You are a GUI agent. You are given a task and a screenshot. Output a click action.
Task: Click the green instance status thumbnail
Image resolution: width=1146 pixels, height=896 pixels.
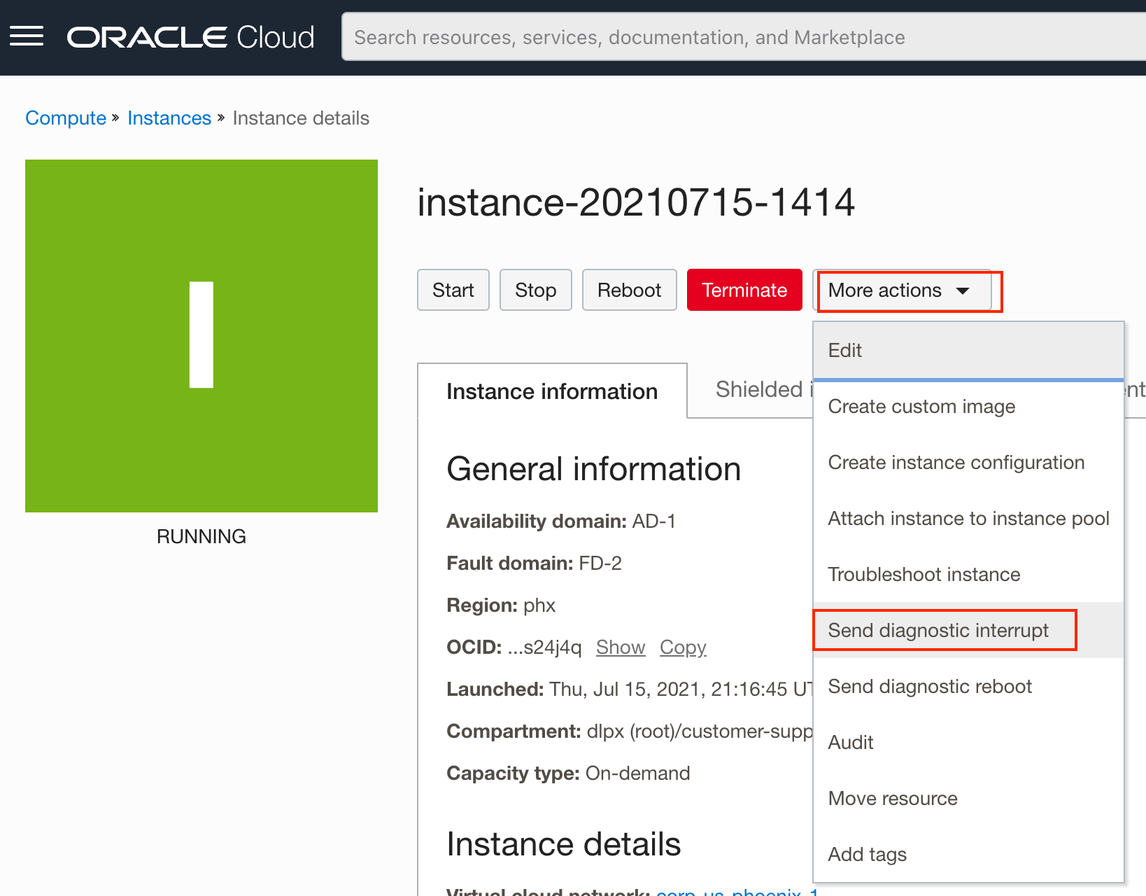pyautogui.click(x=201, y=335)
